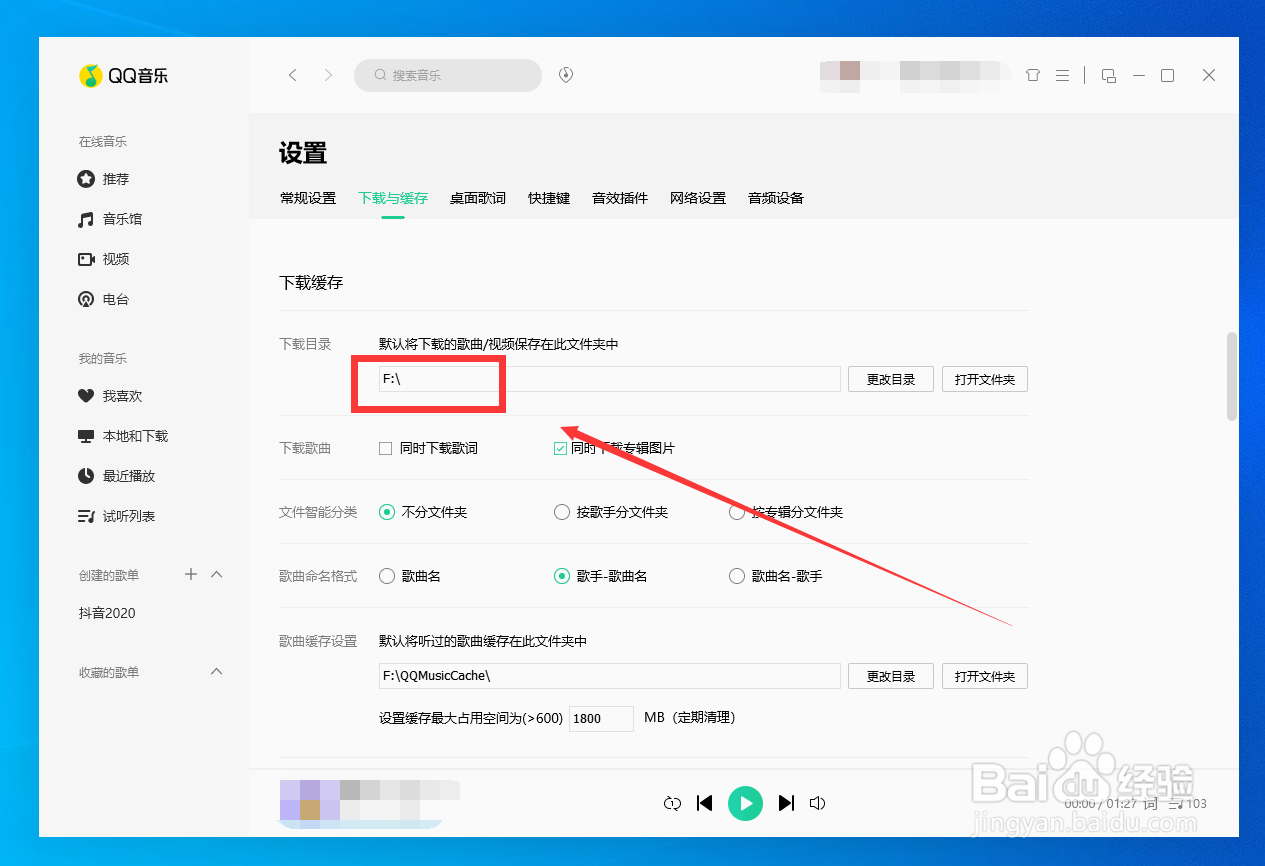The height and width of the screenshot is (866, 1265).
Task: Open 试听列表 in the sidebar
Action: (117, 516)
